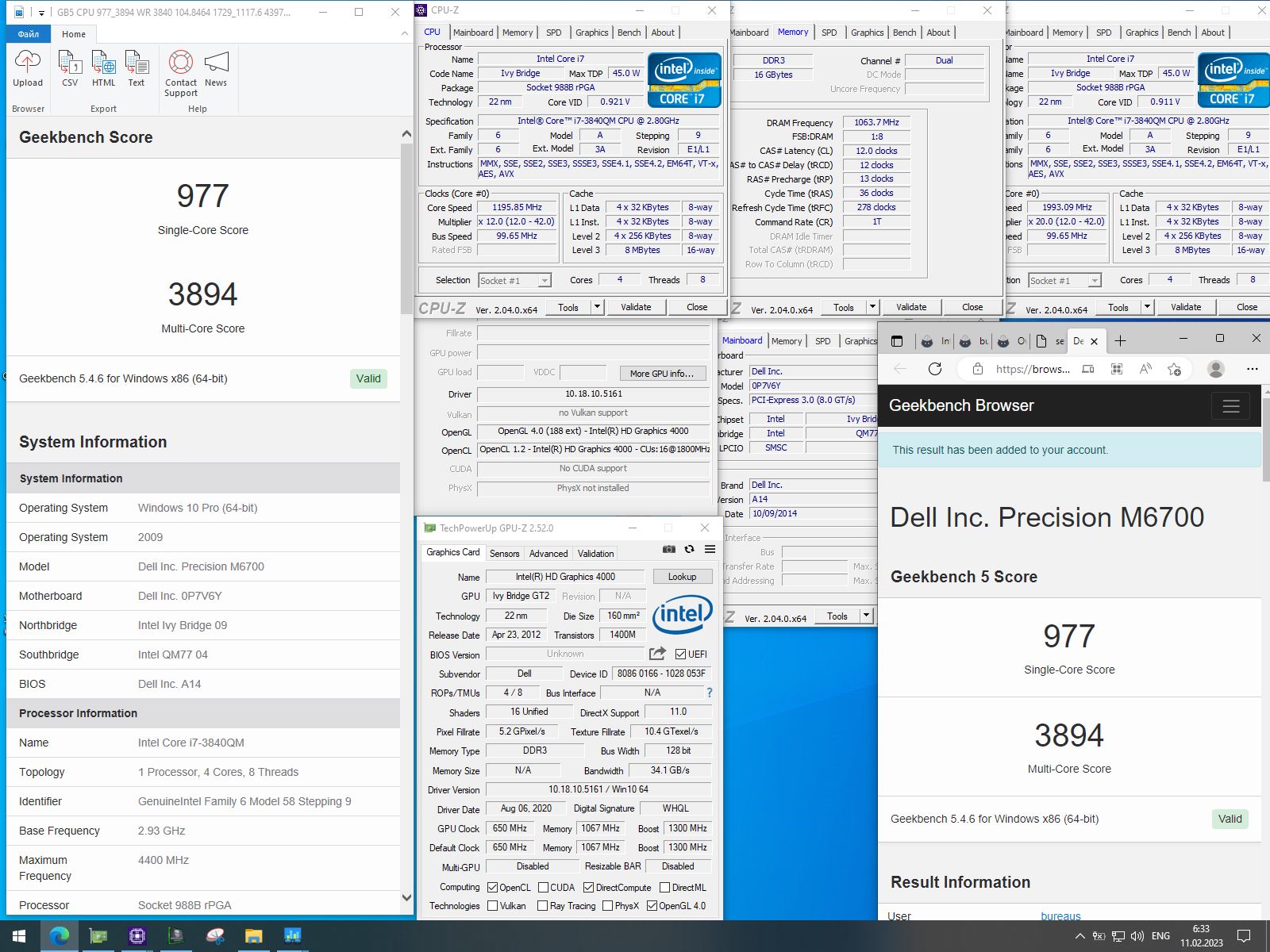Click the Edge icon on the taskbar
The width and height of the screenshot is (1270, 952).
point(59,936)
